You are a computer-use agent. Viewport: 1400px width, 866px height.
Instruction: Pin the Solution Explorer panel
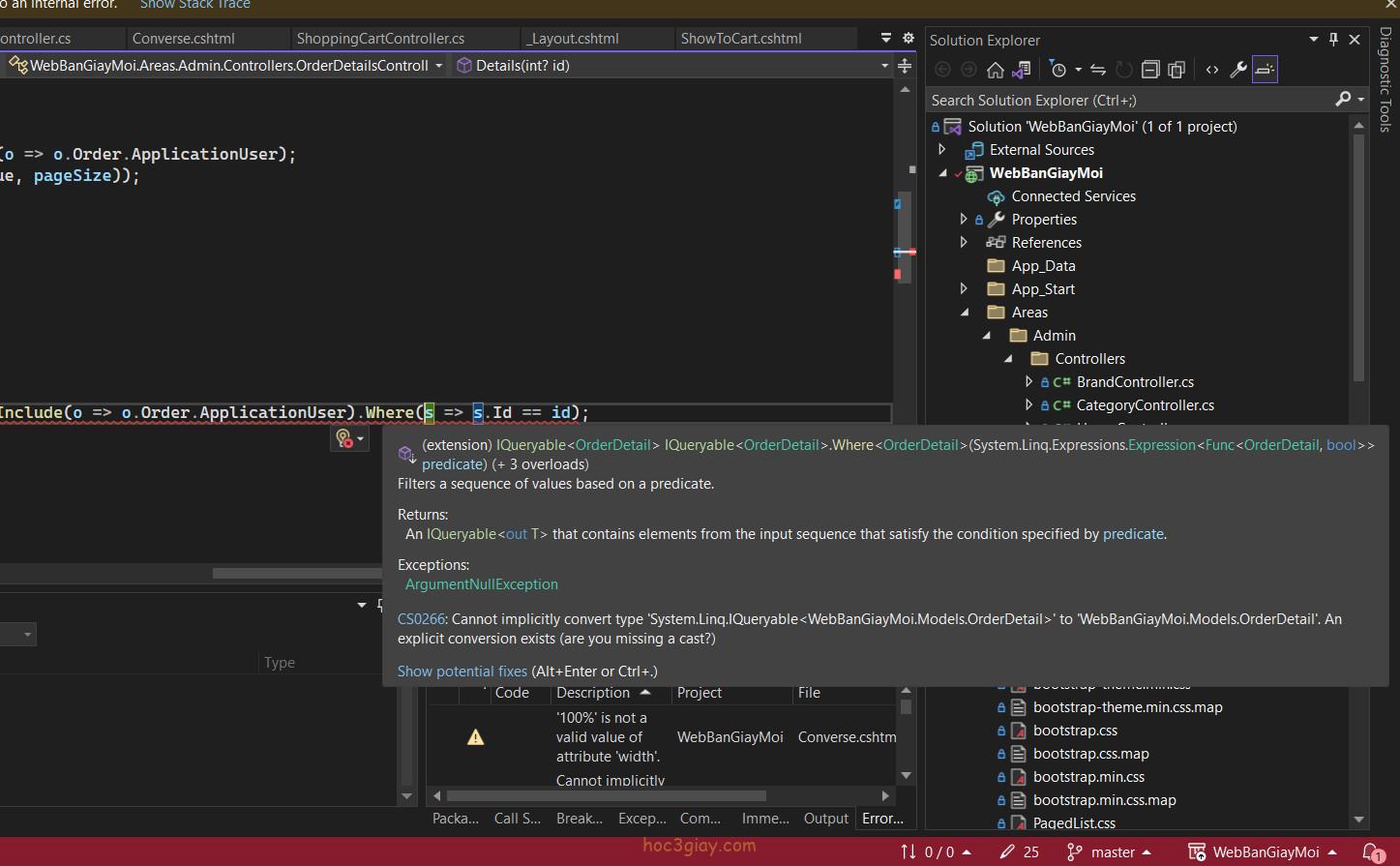click(1333, 40)
